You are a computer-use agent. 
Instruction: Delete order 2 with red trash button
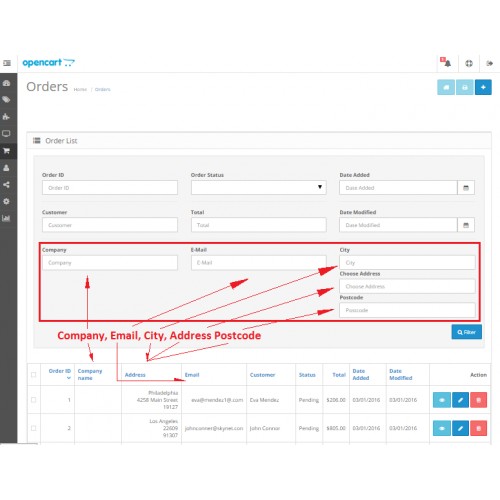pos(479,428)
